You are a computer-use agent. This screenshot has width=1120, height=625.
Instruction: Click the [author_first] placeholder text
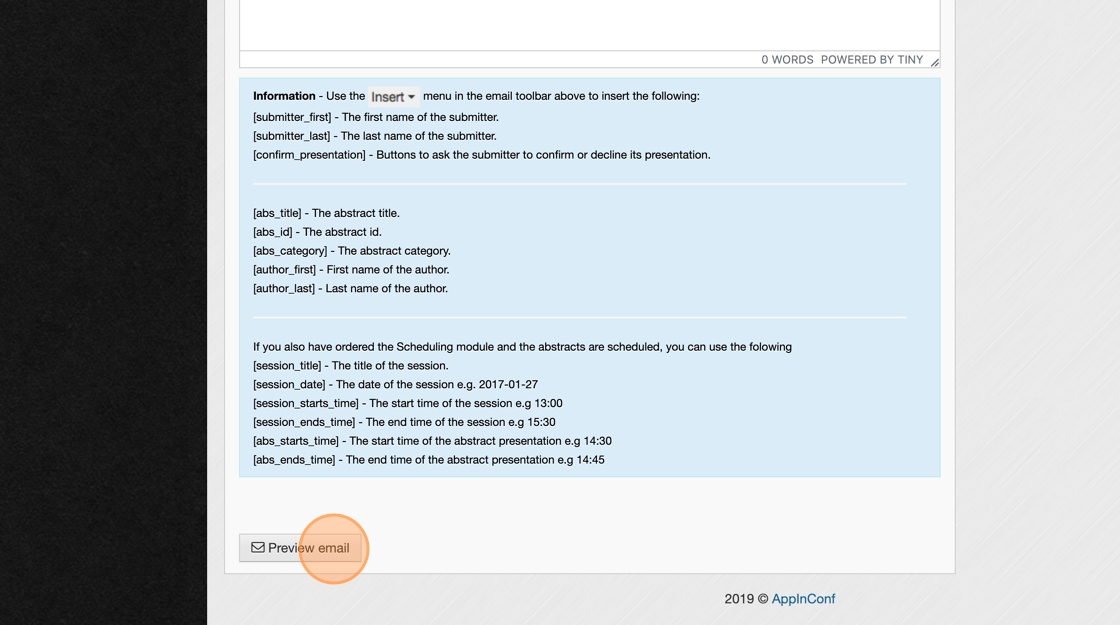(x=284, y=270)
